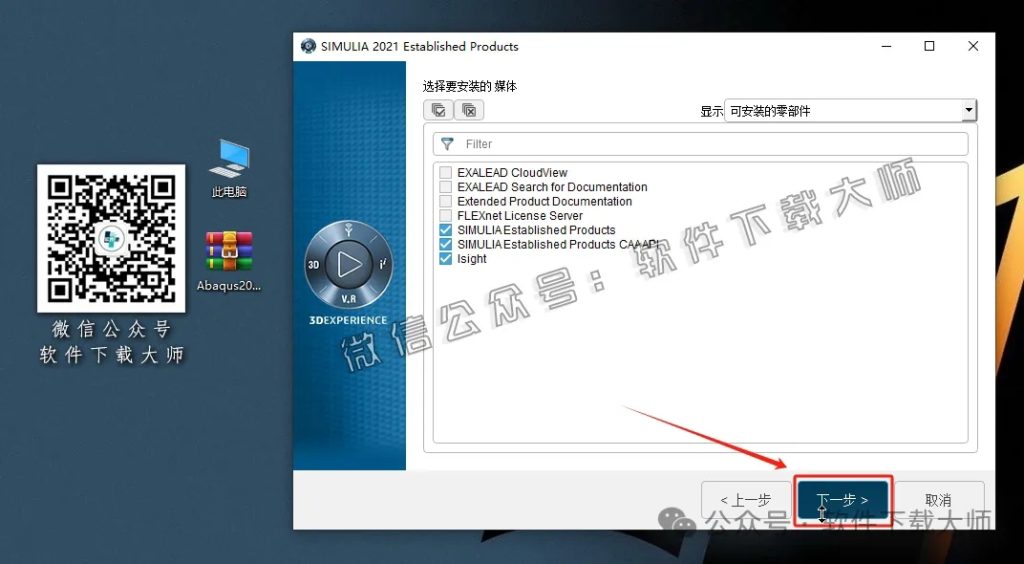
Task: Click the 取消 button
Action: (x=938, y=500)
